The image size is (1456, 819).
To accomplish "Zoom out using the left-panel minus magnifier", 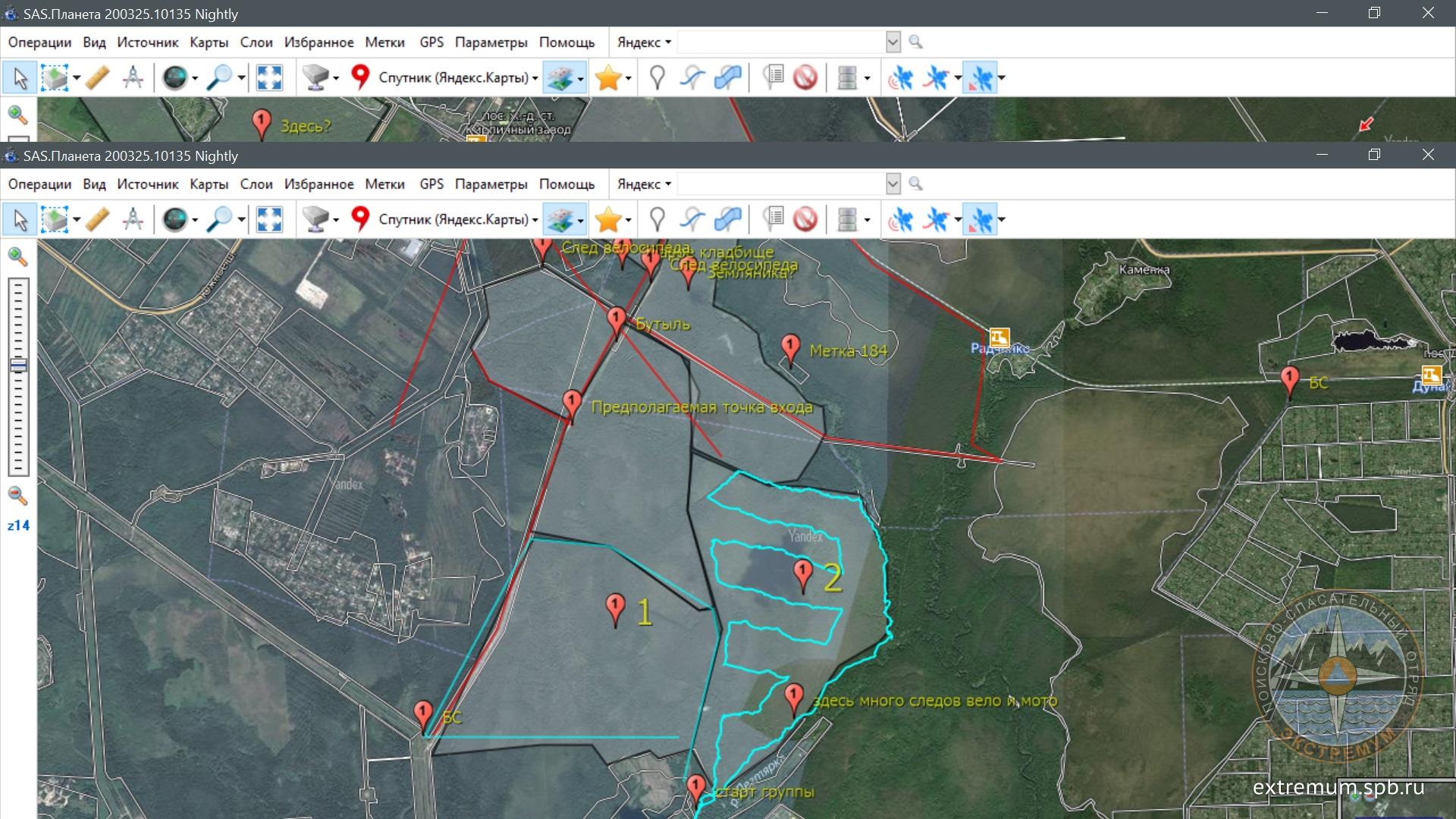I will click(17, 496).
